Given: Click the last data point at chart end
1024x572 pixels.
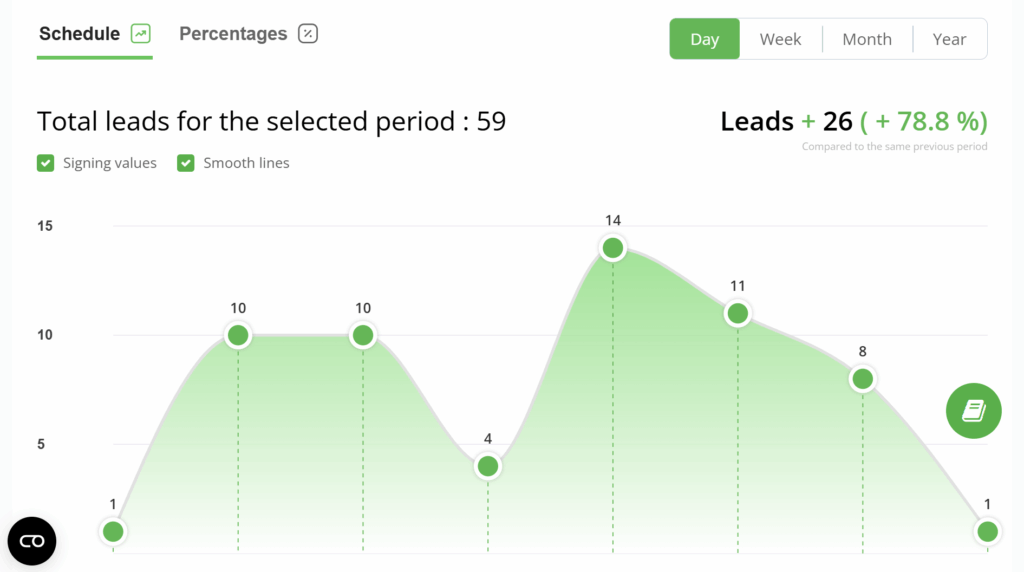Looking at the screenshot, I should (987, 532).
